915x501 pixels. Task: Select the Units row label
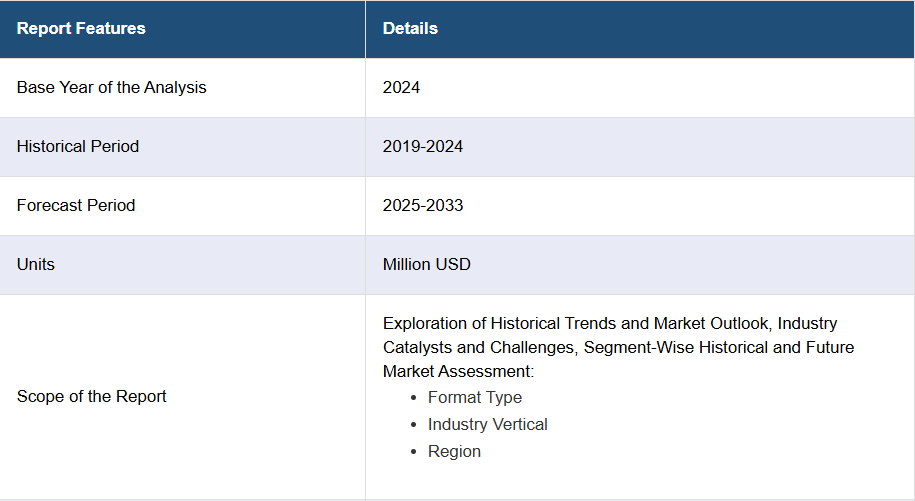coord(36,264)
